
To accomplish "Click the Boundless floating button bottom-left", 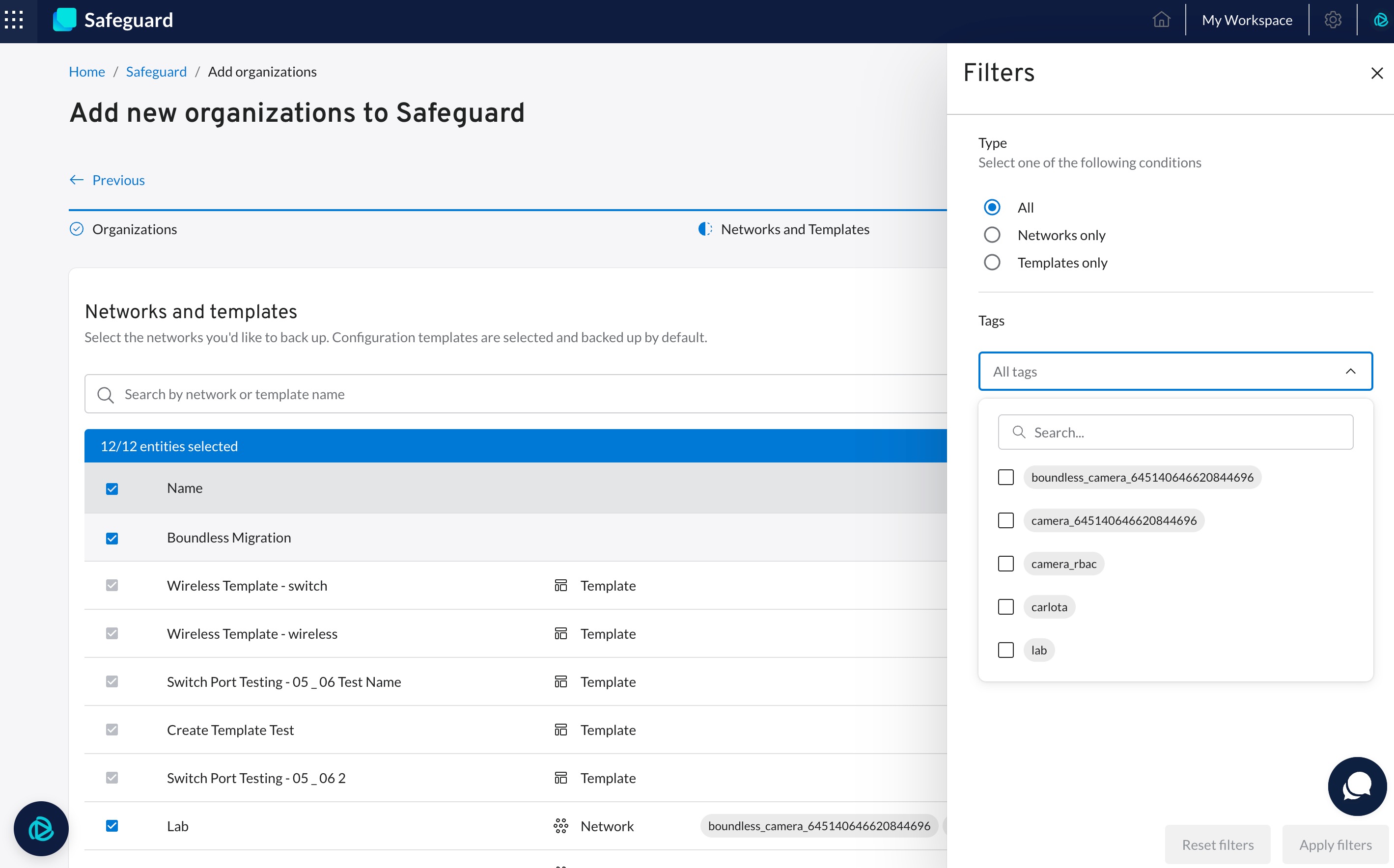I will (41, 828).
